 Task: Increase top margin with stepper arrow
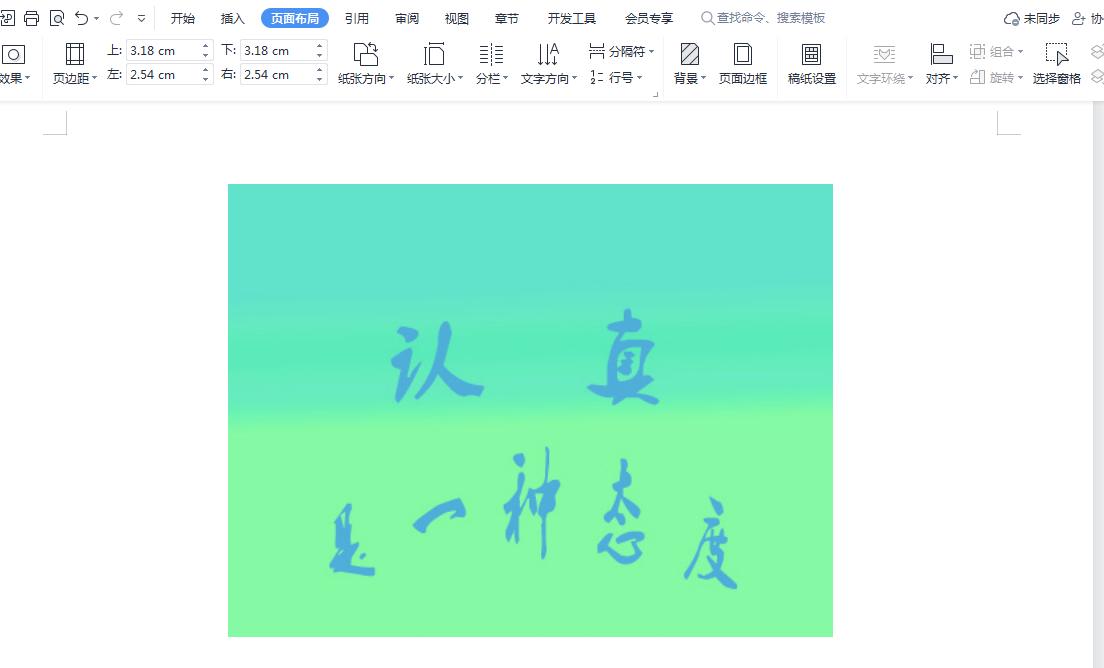[x=205, y=45]
